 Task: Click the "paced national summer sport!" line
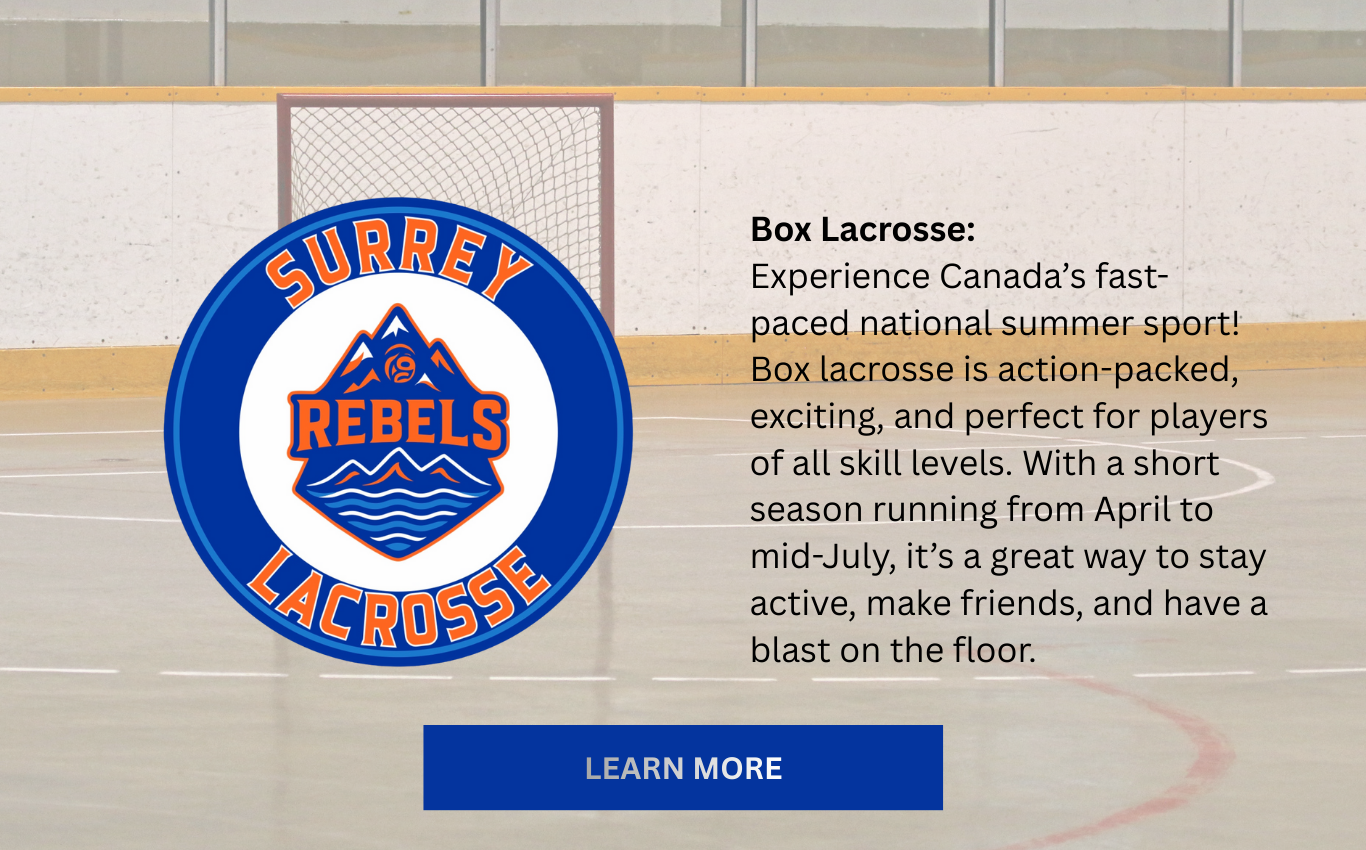(x=997, y=323)
